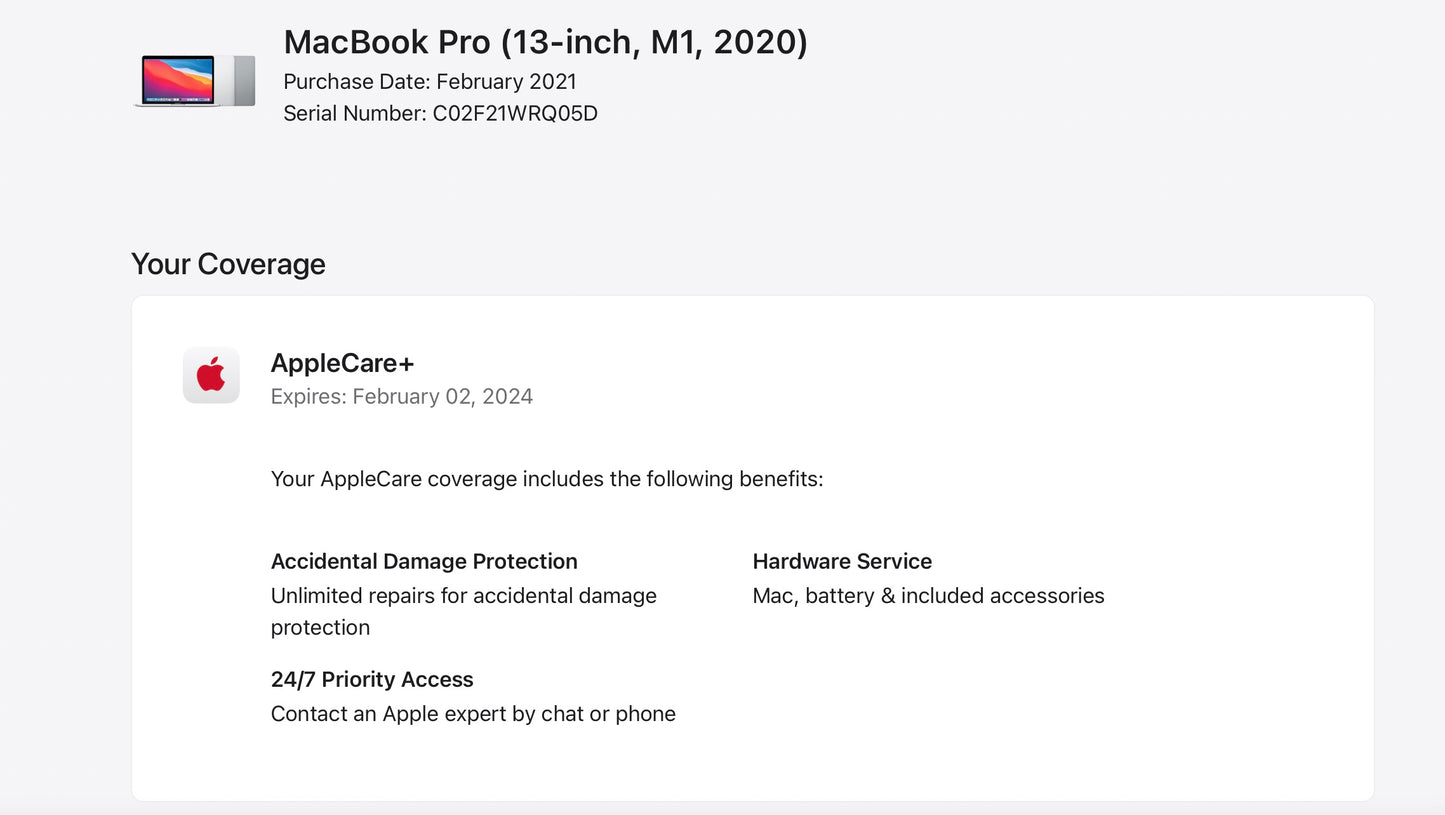Click the serial number C02F21WRQ05D
The image size is (1445, 815).
440,113
